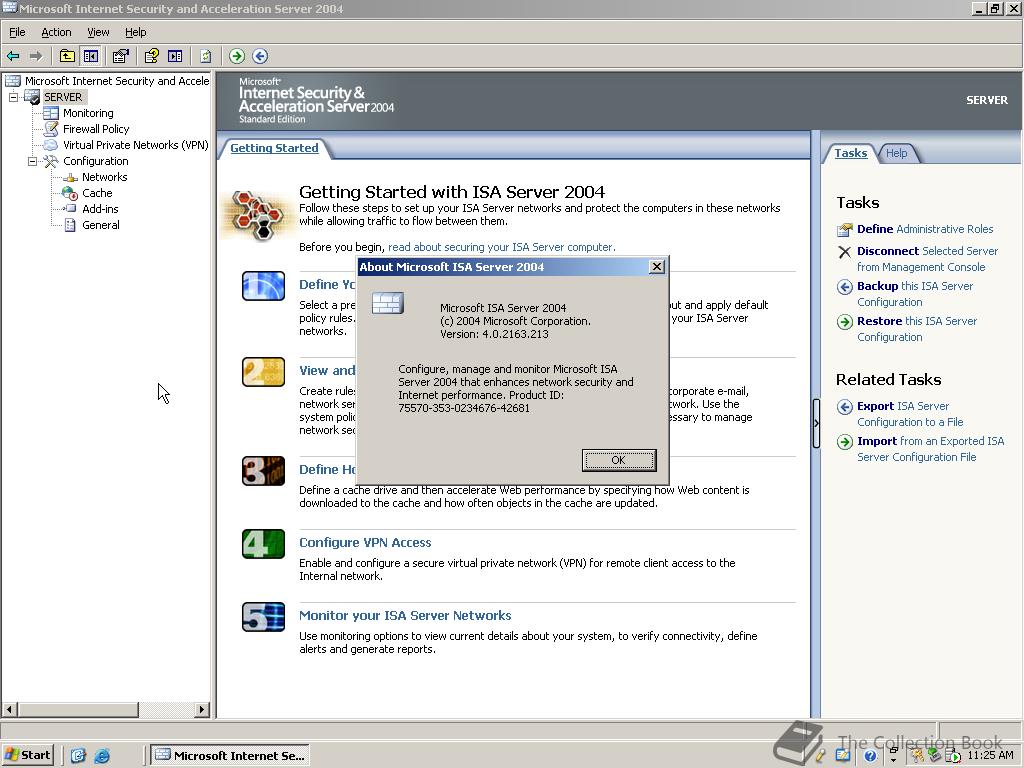Viewport: 1024px width, 768px height.
Task: Click Import from an Exported ISA Server file
Action: click(x=931, y=449)
